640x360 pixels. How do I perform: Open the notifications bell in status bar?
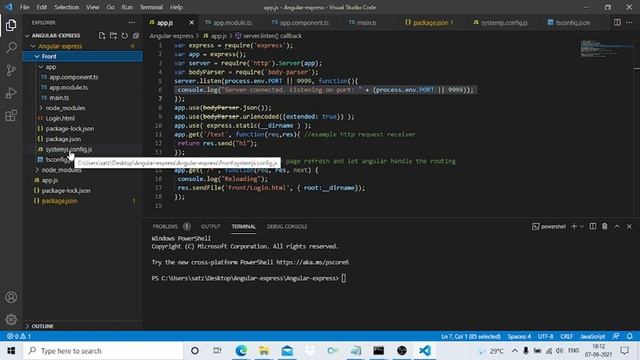[630, 336]
